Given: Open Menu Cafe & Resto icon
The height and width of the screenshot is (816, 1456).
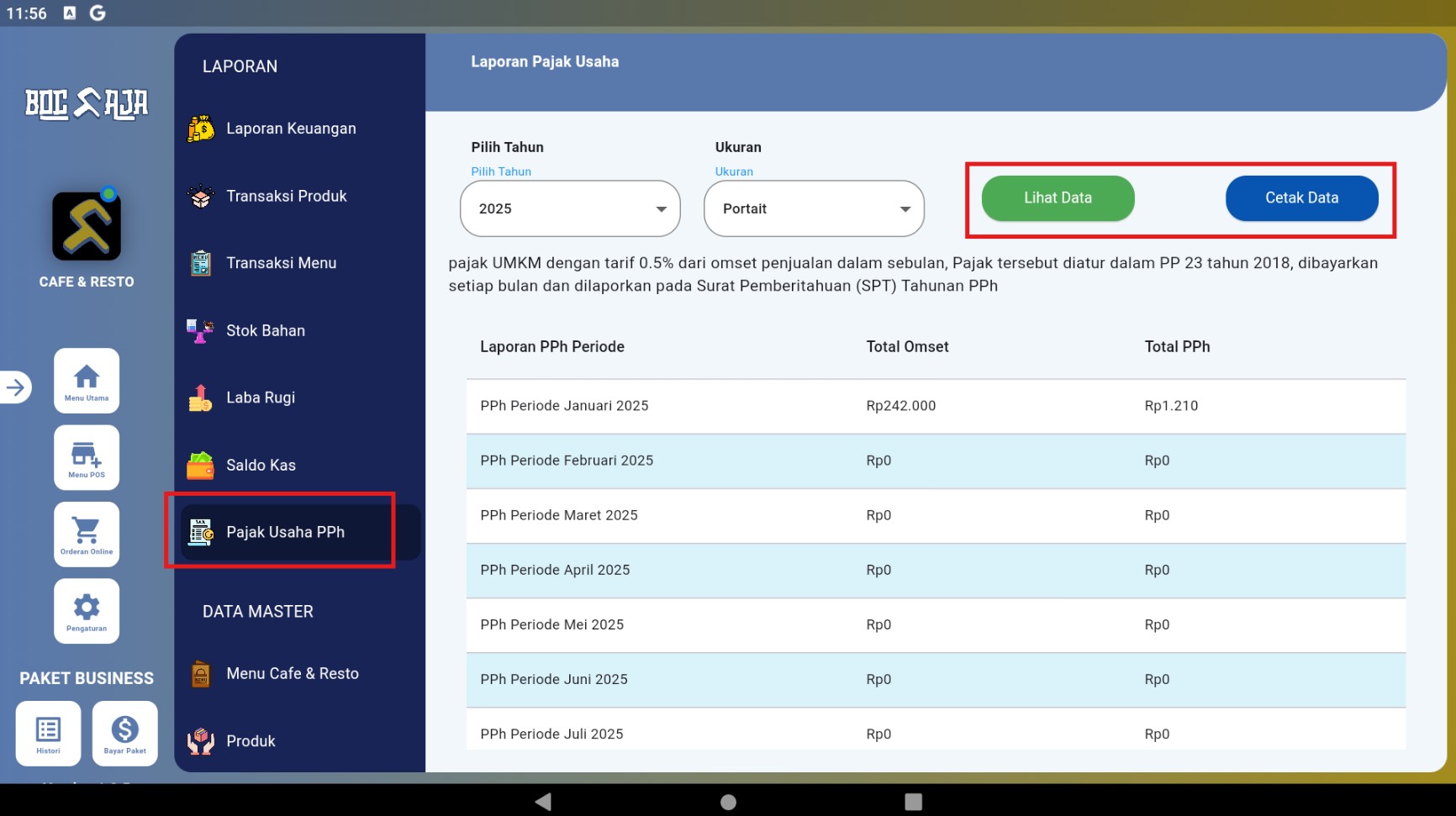Looking at the screenshot, I should (201, 674).
